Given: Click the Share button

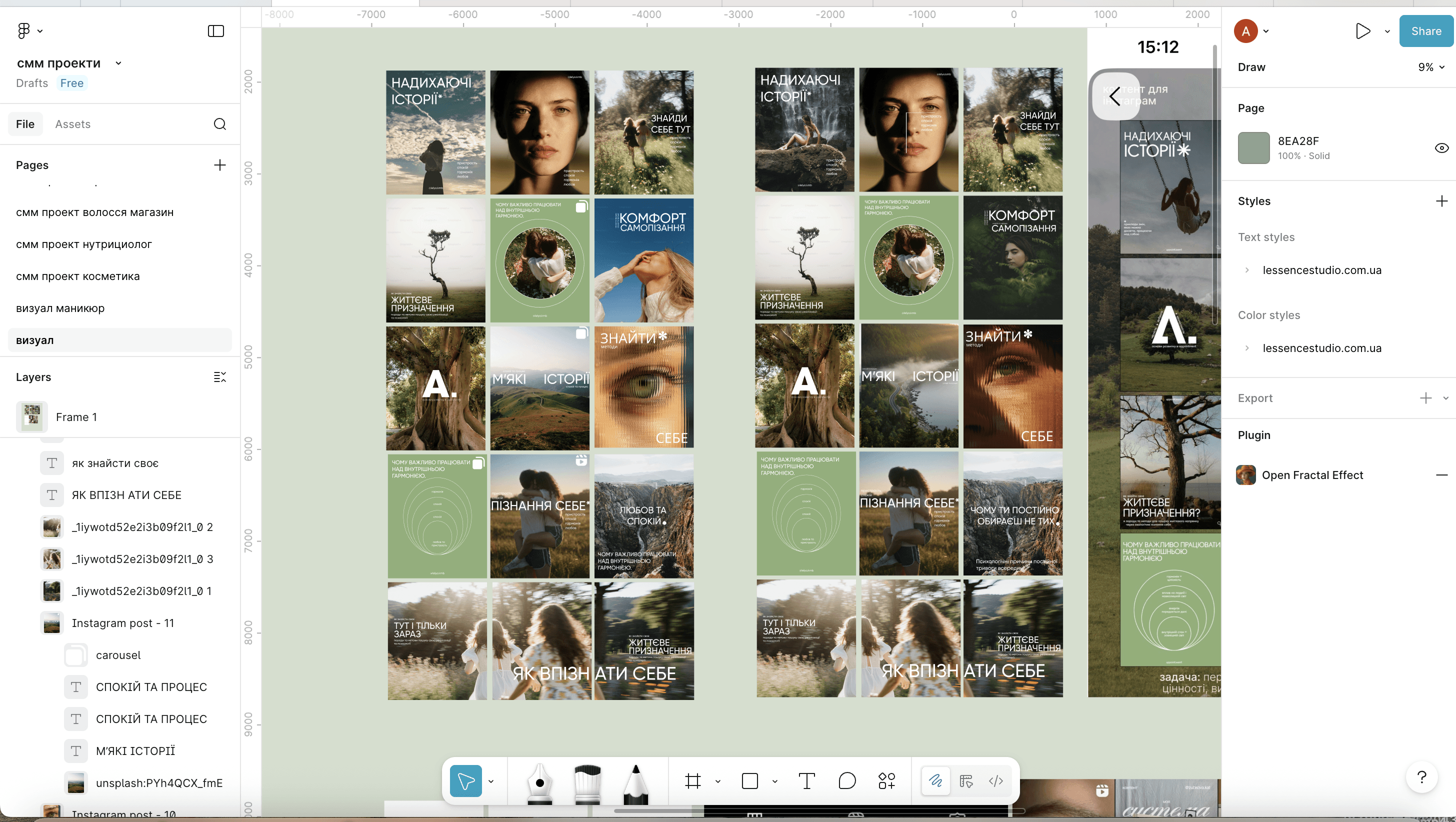Looking at the screenshot, I should (1425, 31).
